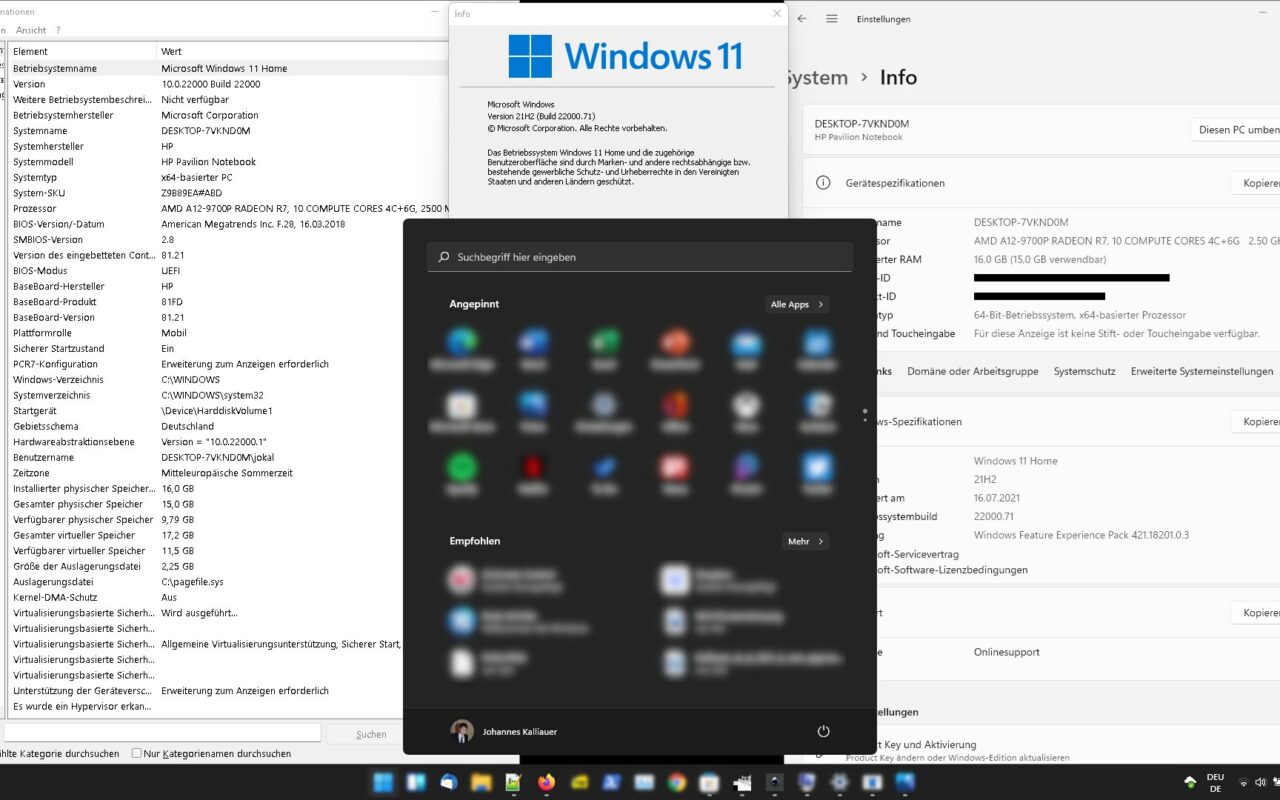Image resolution: width=1280 pixels, height=800 pixels.
Task: Click the page indicator dots in Start menu
Action: [865, 415]
